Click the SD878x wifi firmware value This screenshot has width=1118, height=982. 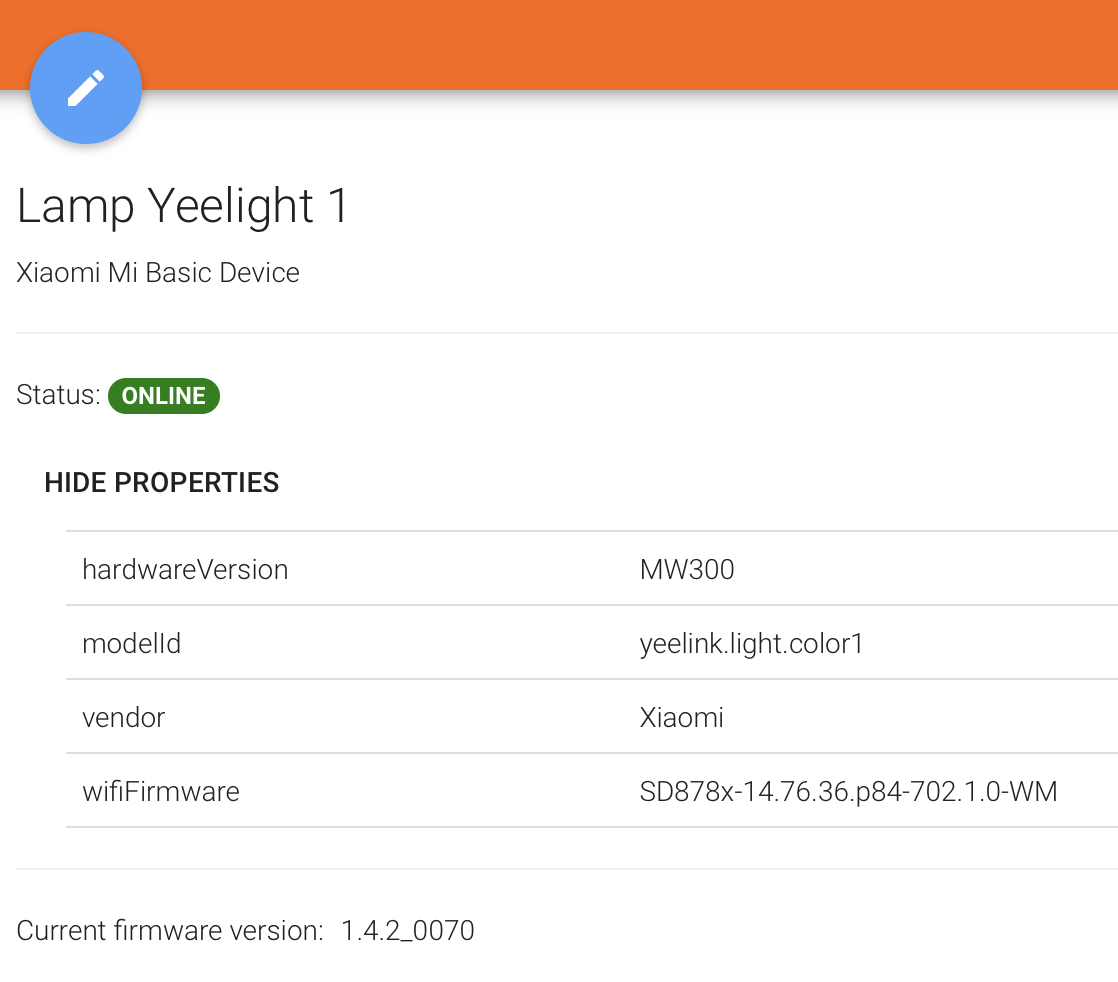(848, 792)
